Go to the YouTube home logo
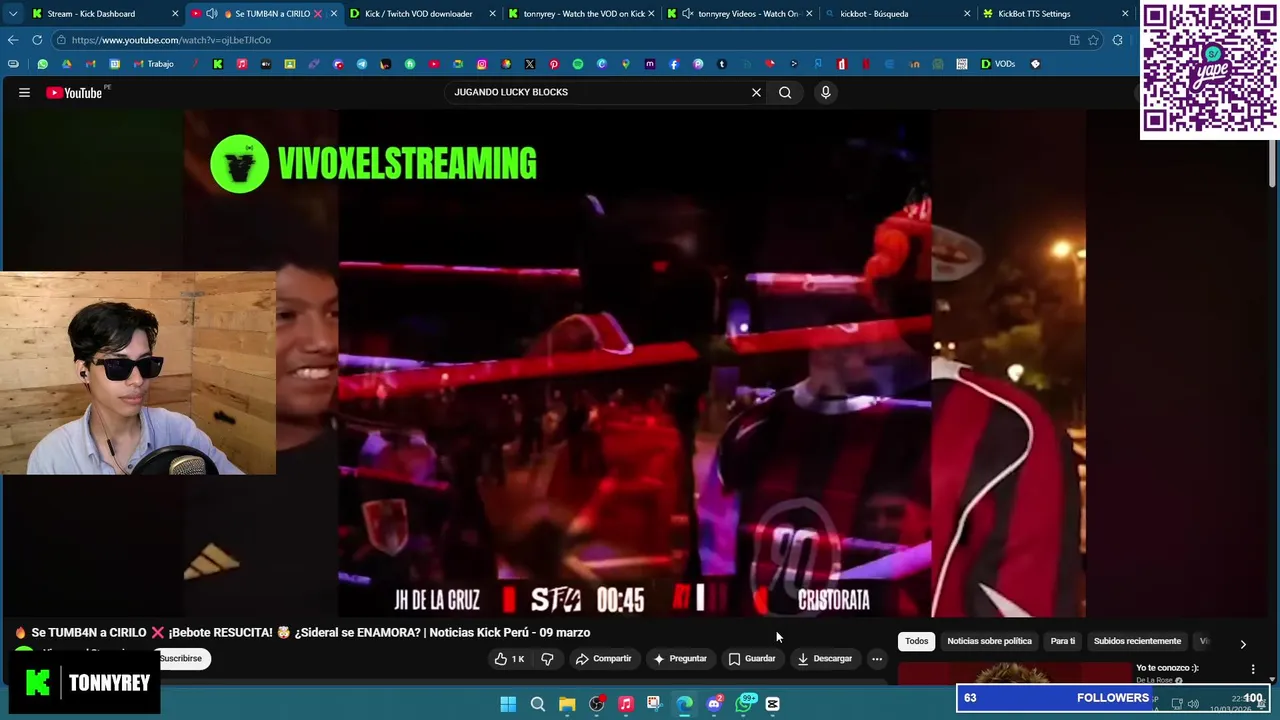Viewport: 1280px width, 720px height. pyautogui.click(x=75, y=92)
